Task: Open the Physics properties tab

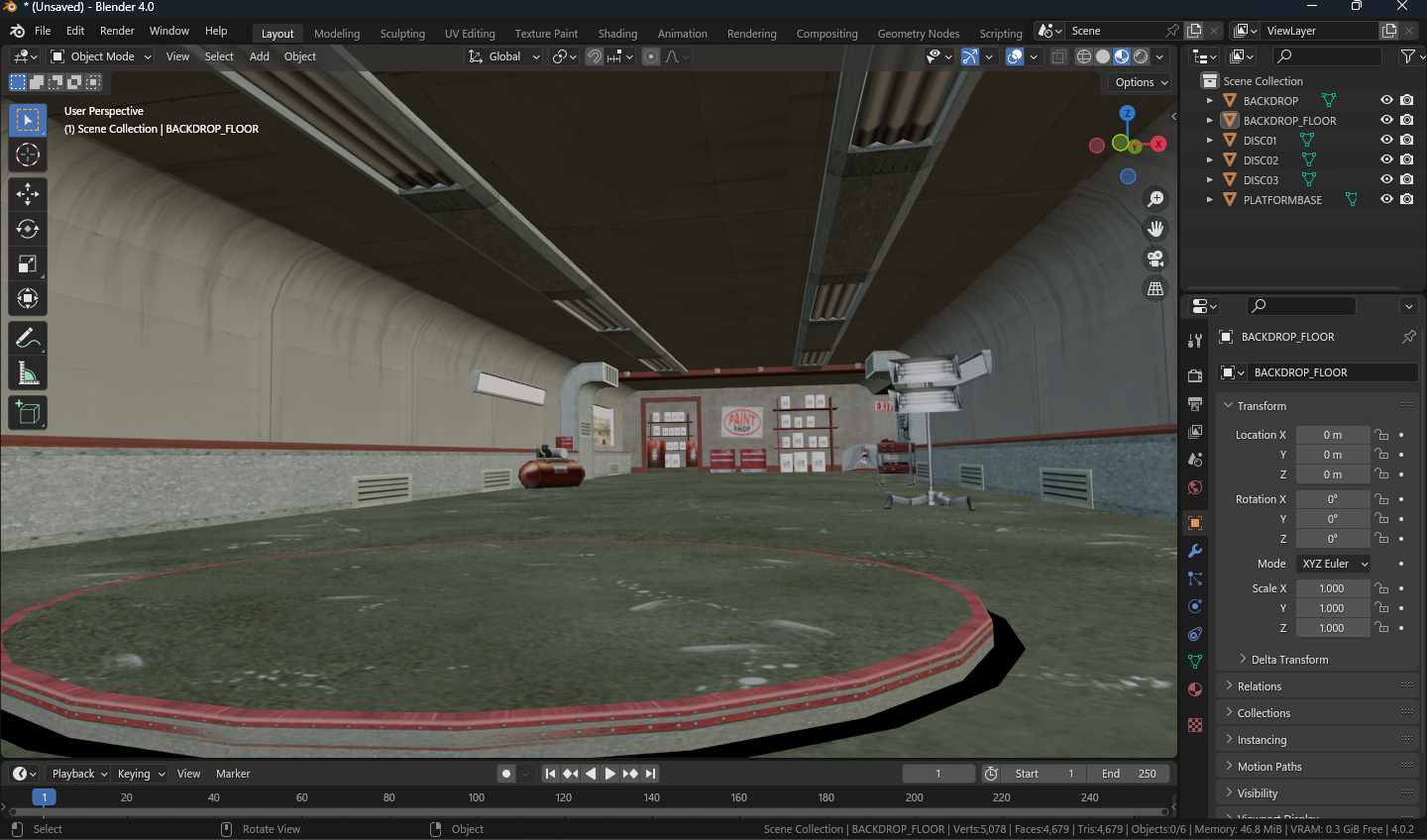Action: click(1195, 606)
